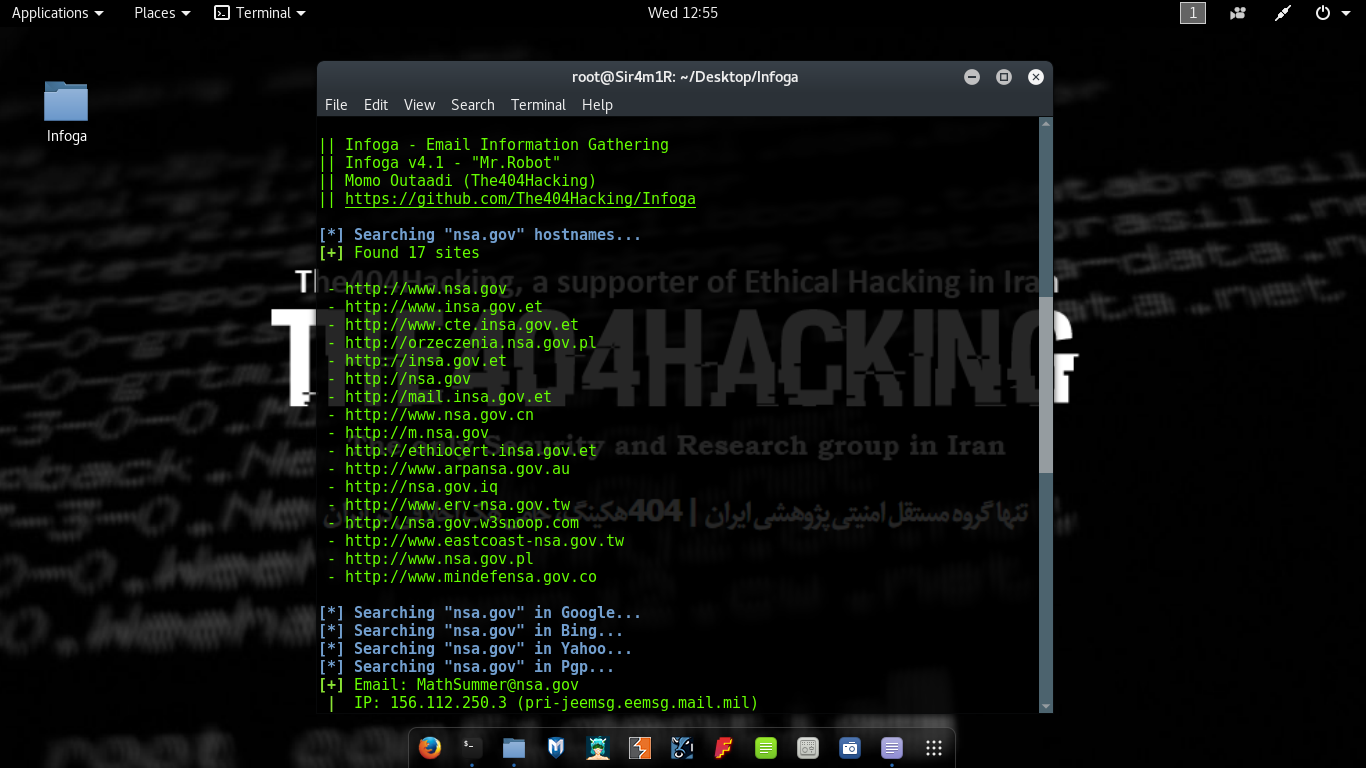Click the http://nsa.gov.iq line
1366x768 pixels.
[x=421, y=487]
